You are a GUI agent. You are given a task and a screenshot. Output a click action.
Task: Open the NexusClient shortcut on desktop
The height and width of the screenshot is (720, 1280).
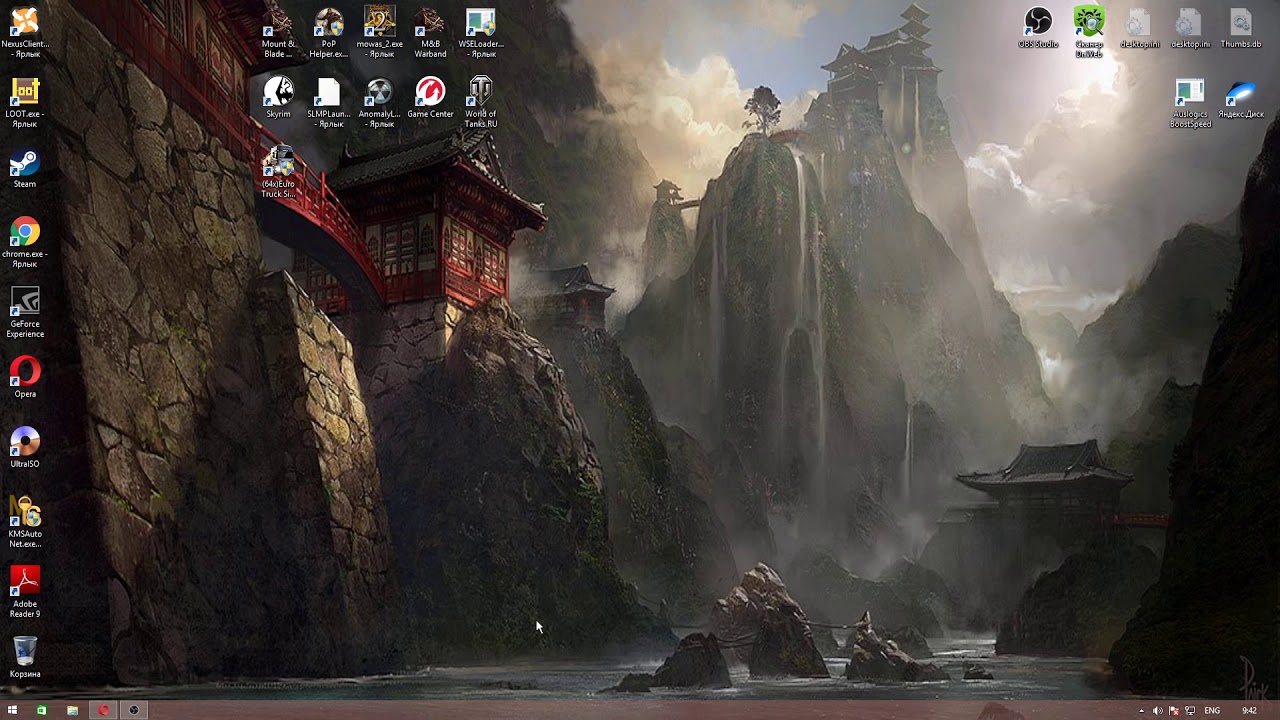pyautogui.click(x=25, y=32)
